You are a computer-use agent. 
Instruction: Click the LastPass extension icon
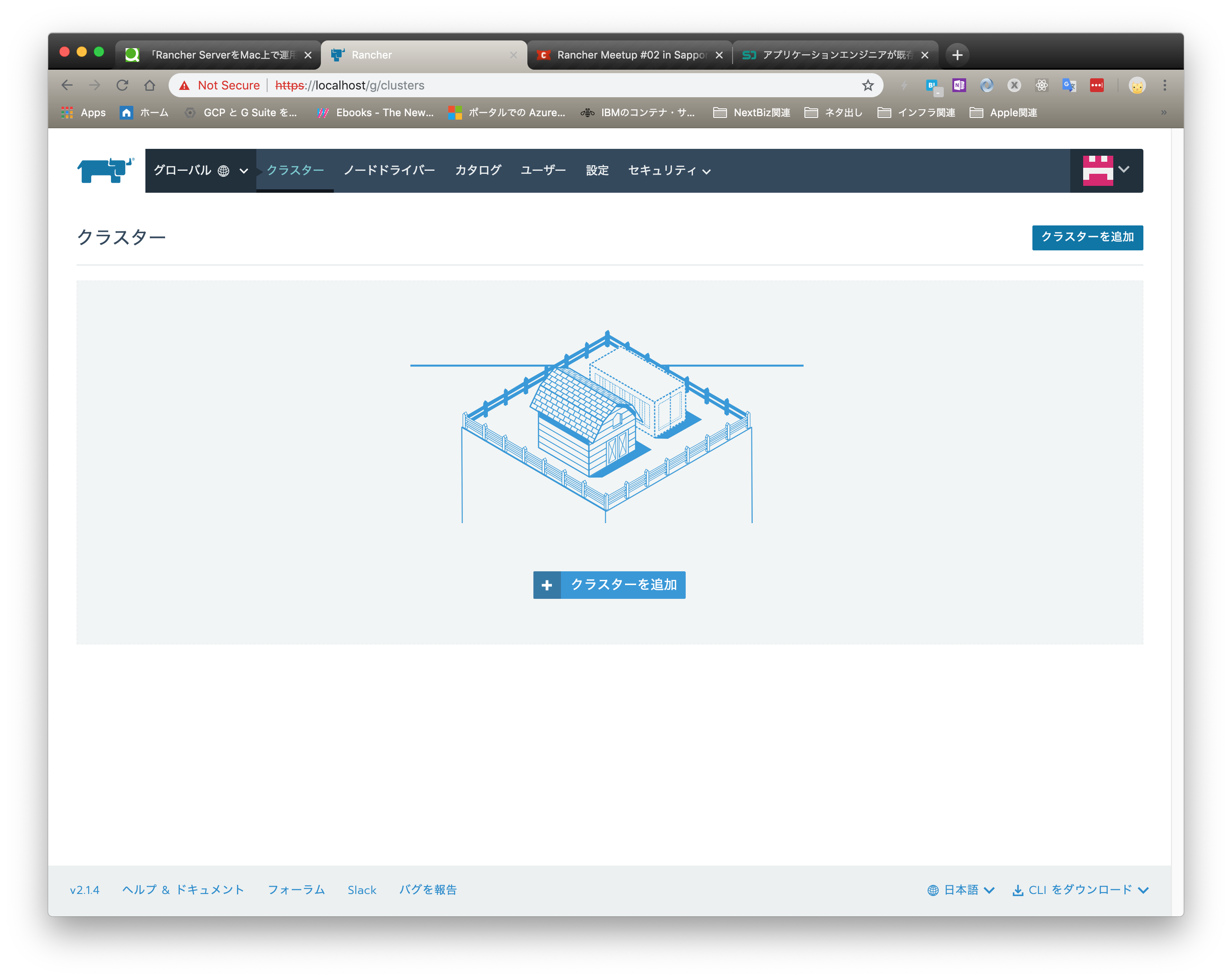point(1097,85)
